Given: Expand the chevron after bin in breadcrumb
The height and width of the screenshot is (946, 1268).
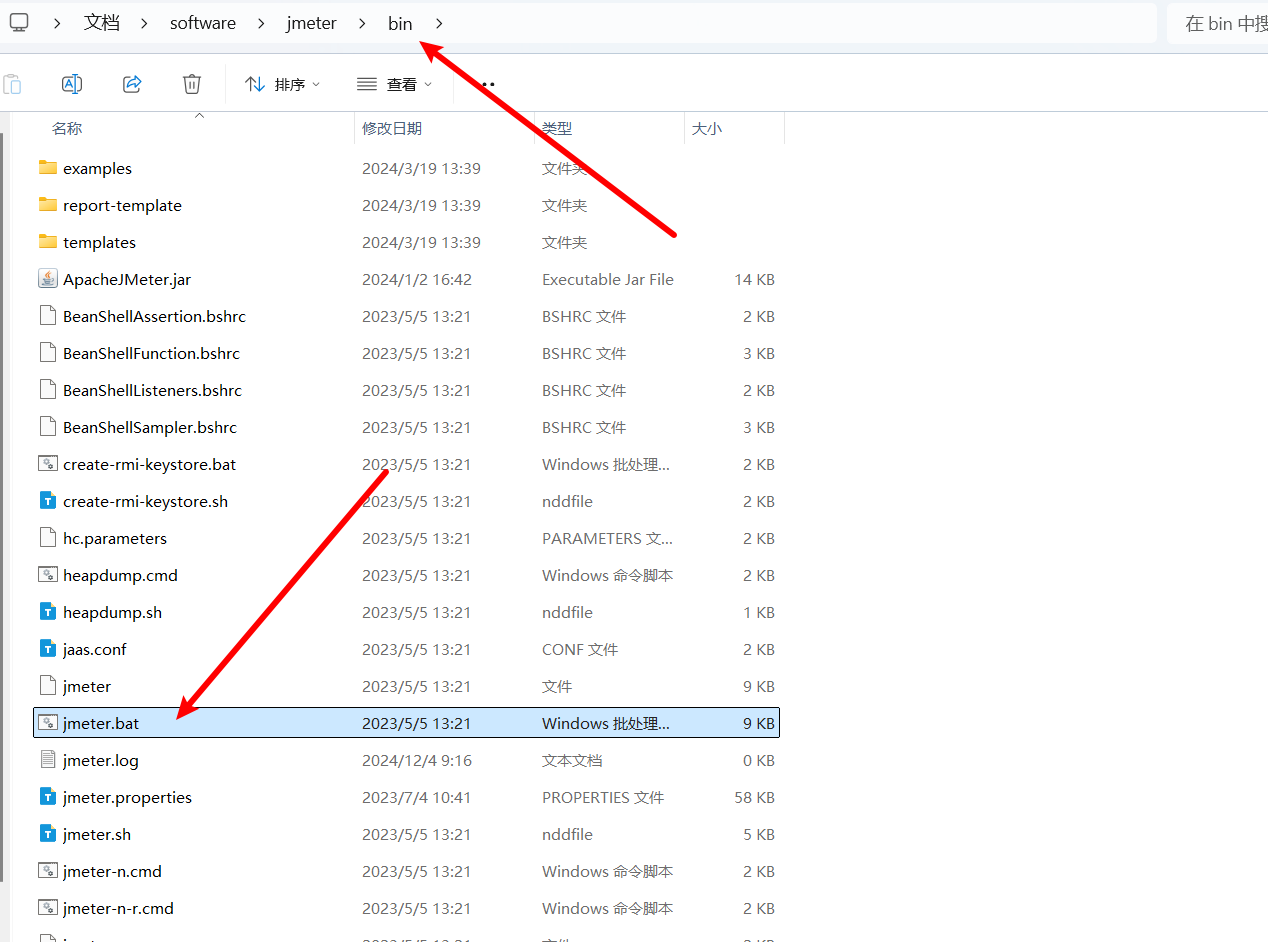Looking at the screenshot, I should tap(439, 23).
